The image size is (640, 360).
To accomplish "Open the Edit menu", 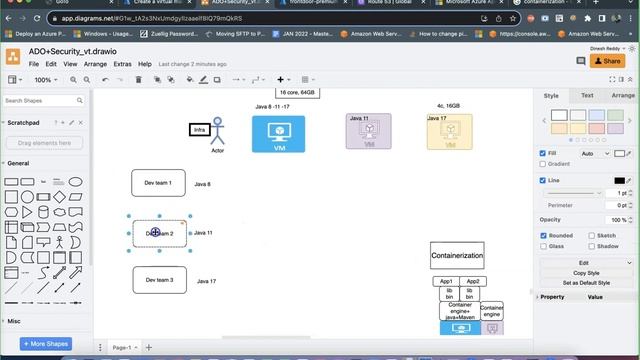I will [51, 64].
